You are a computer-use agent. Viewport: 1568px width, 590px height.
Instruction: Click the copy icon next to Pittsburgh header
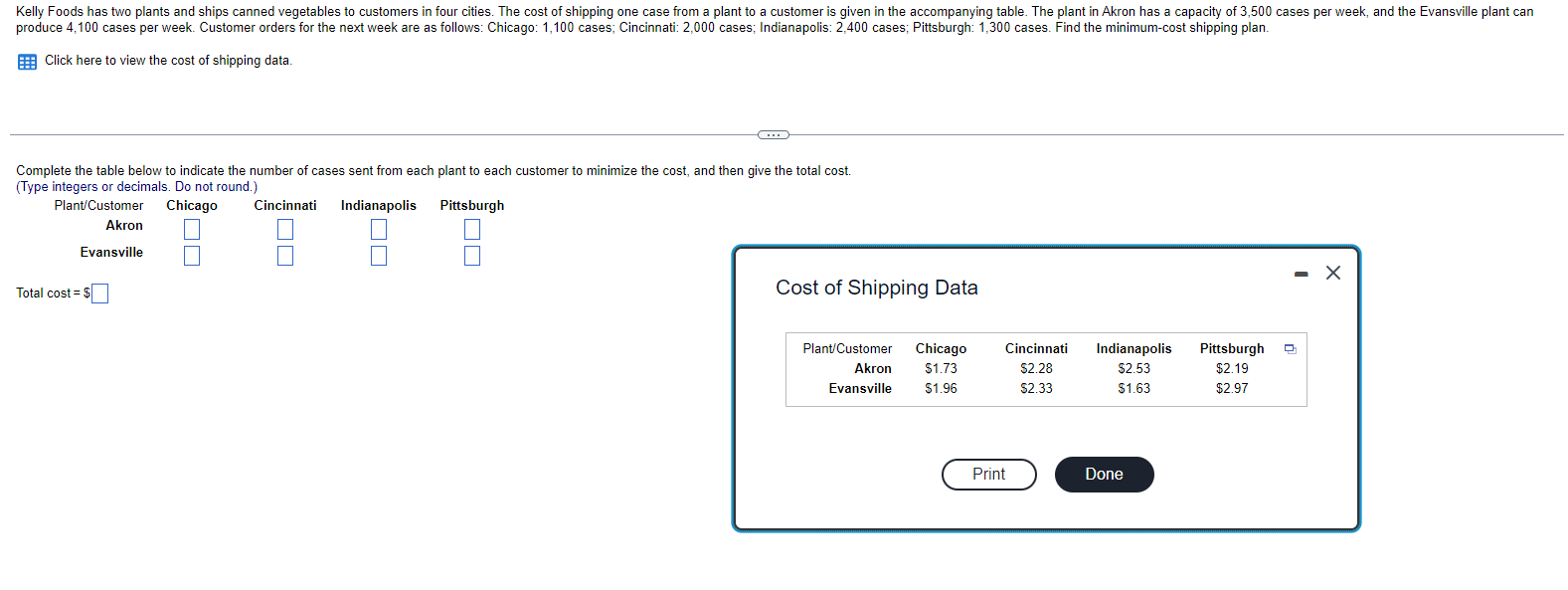click(1290, 349)
